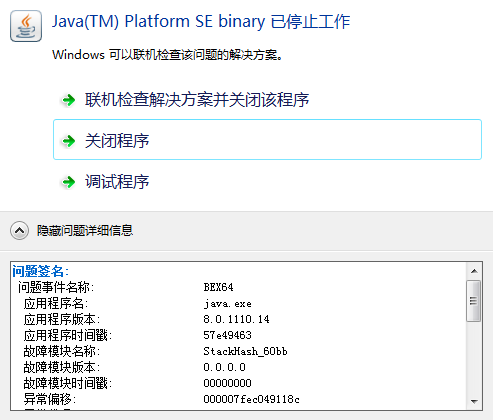
Task: Select fault module version 0.0.0.0
Action: coord(224,367)
